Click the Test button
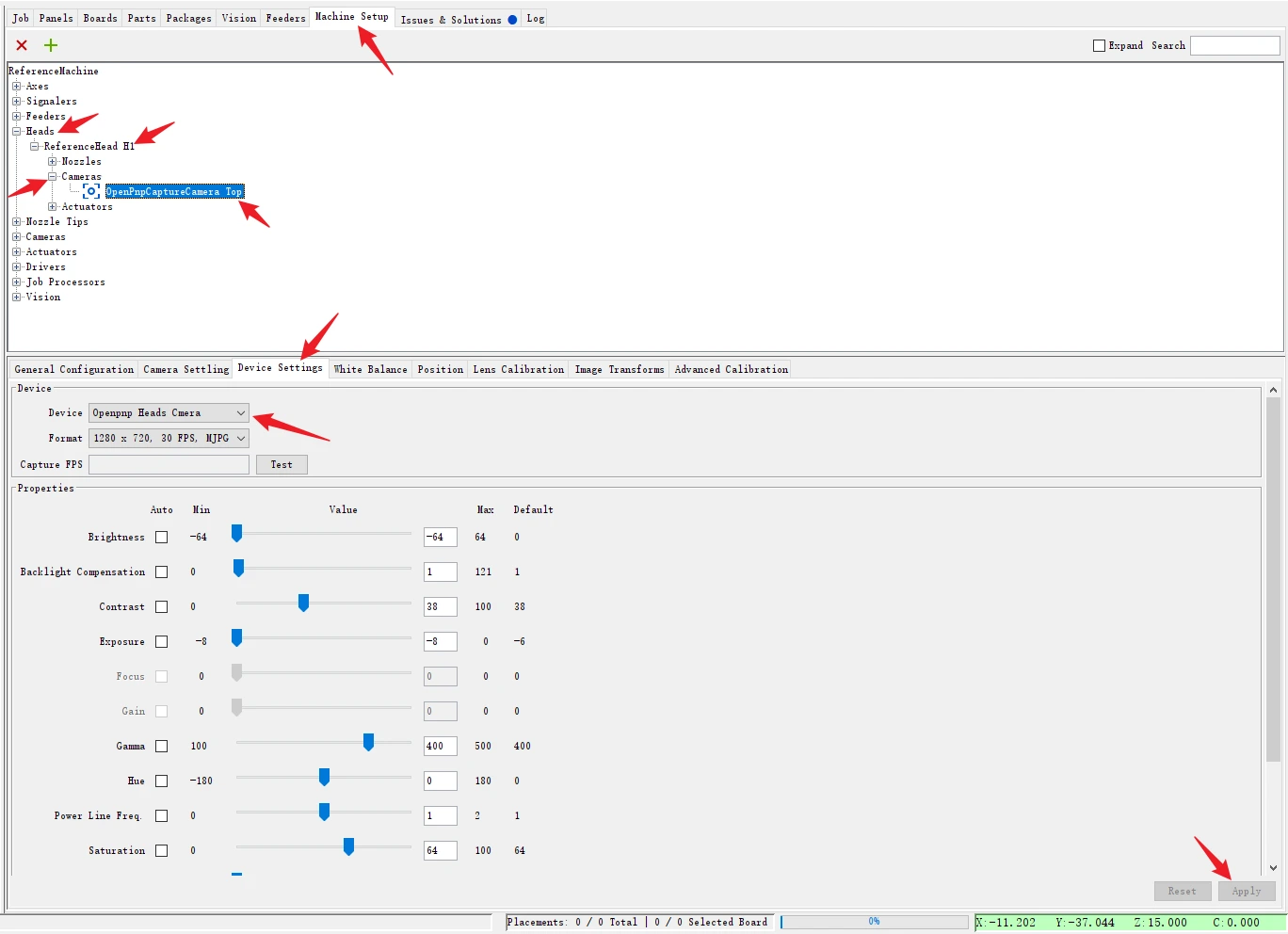Image resolution: width=1288 pixels, height=934 pixels. click(282, 464)
